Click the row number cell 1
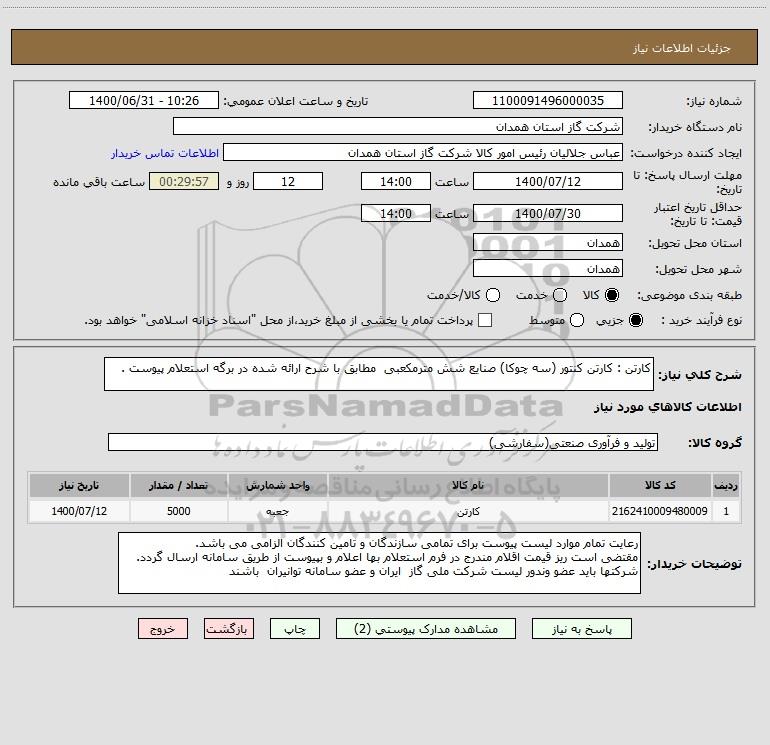Screen dimensions: 770x745 726,511
